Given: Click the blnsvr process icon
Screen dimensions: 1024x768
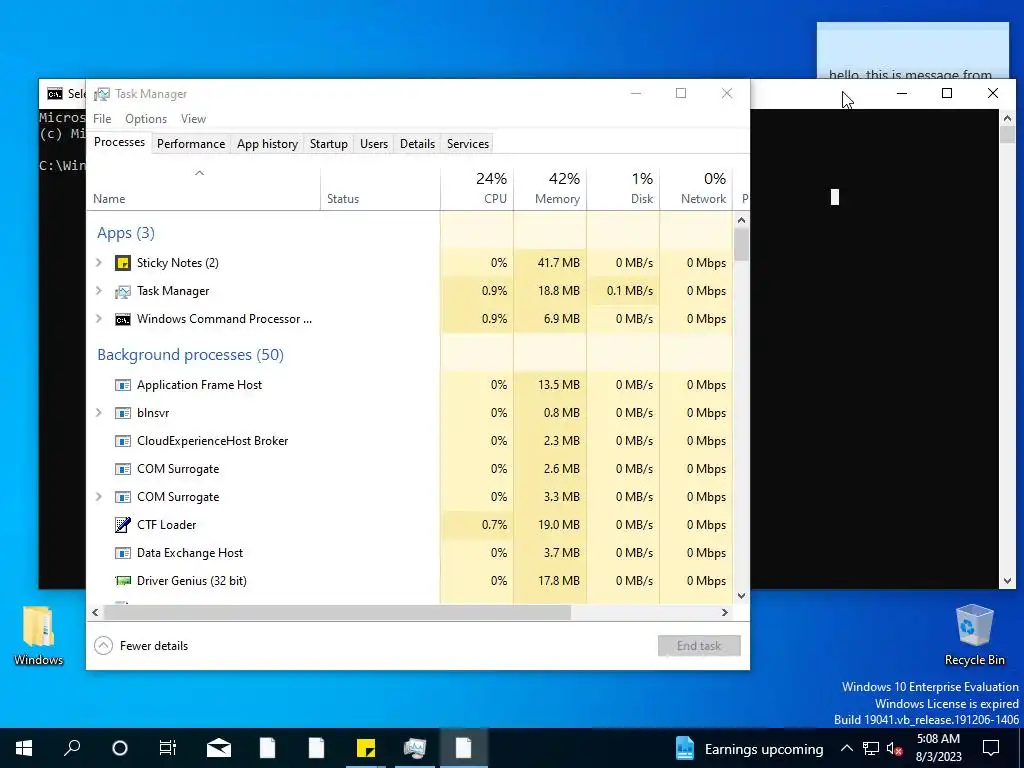Looking at the screenshot, I should [123, 413].
